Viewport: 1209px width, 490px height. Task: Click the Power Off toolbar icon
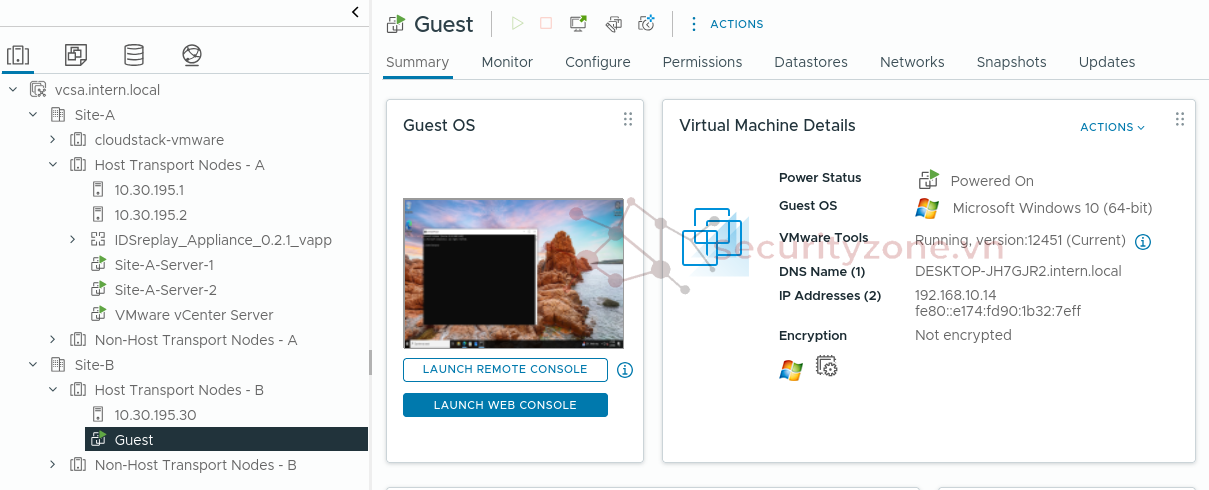click(546, 24)
